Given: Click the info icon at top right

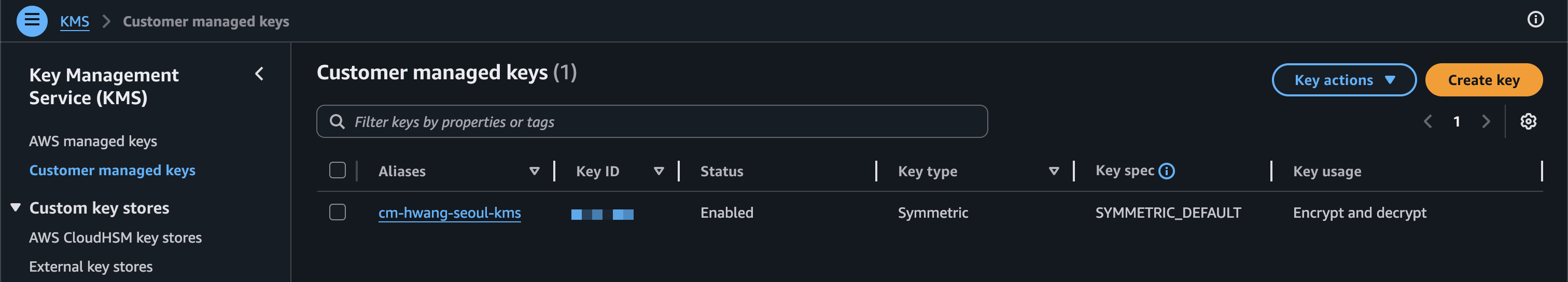Looking at the screenshot, I should [1535, 20].
